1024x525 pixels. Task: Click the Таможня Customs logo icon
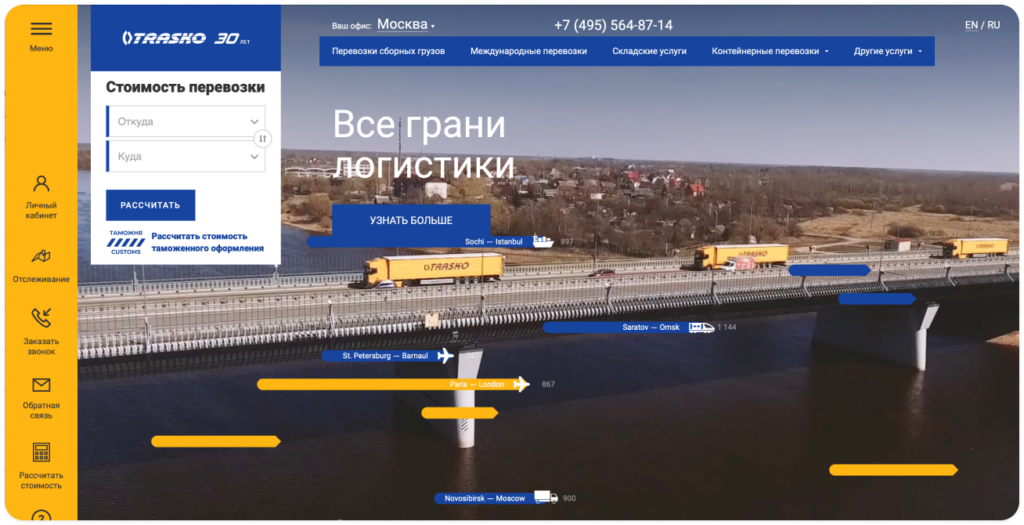(126, 242)
